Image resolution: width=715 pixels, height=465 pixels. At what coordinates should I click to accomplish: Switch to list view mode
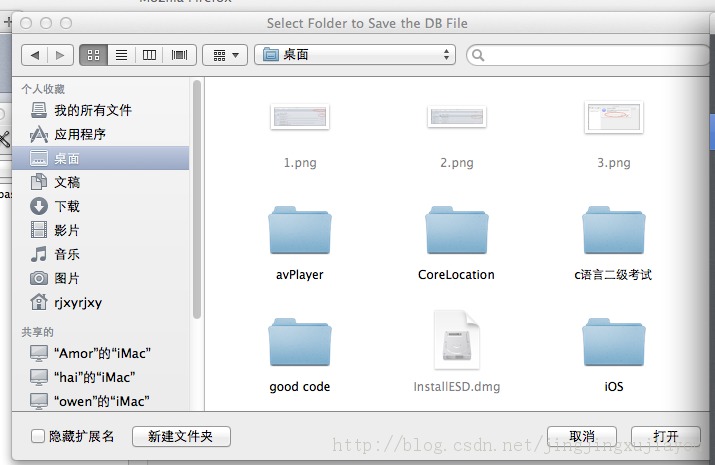pos(121,55)
